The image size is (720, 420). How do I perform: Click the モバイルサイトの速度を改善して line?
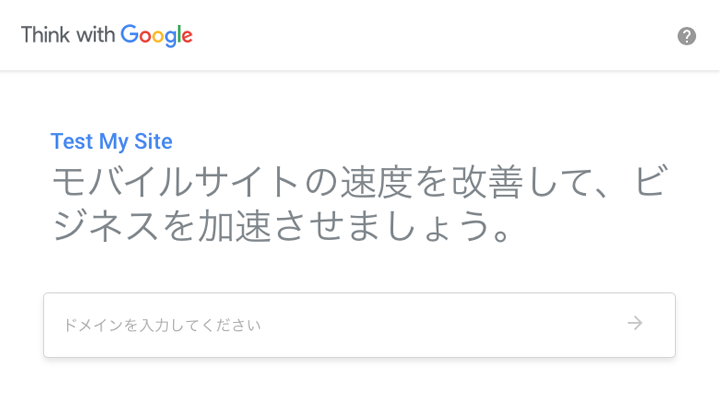(360, 182)
